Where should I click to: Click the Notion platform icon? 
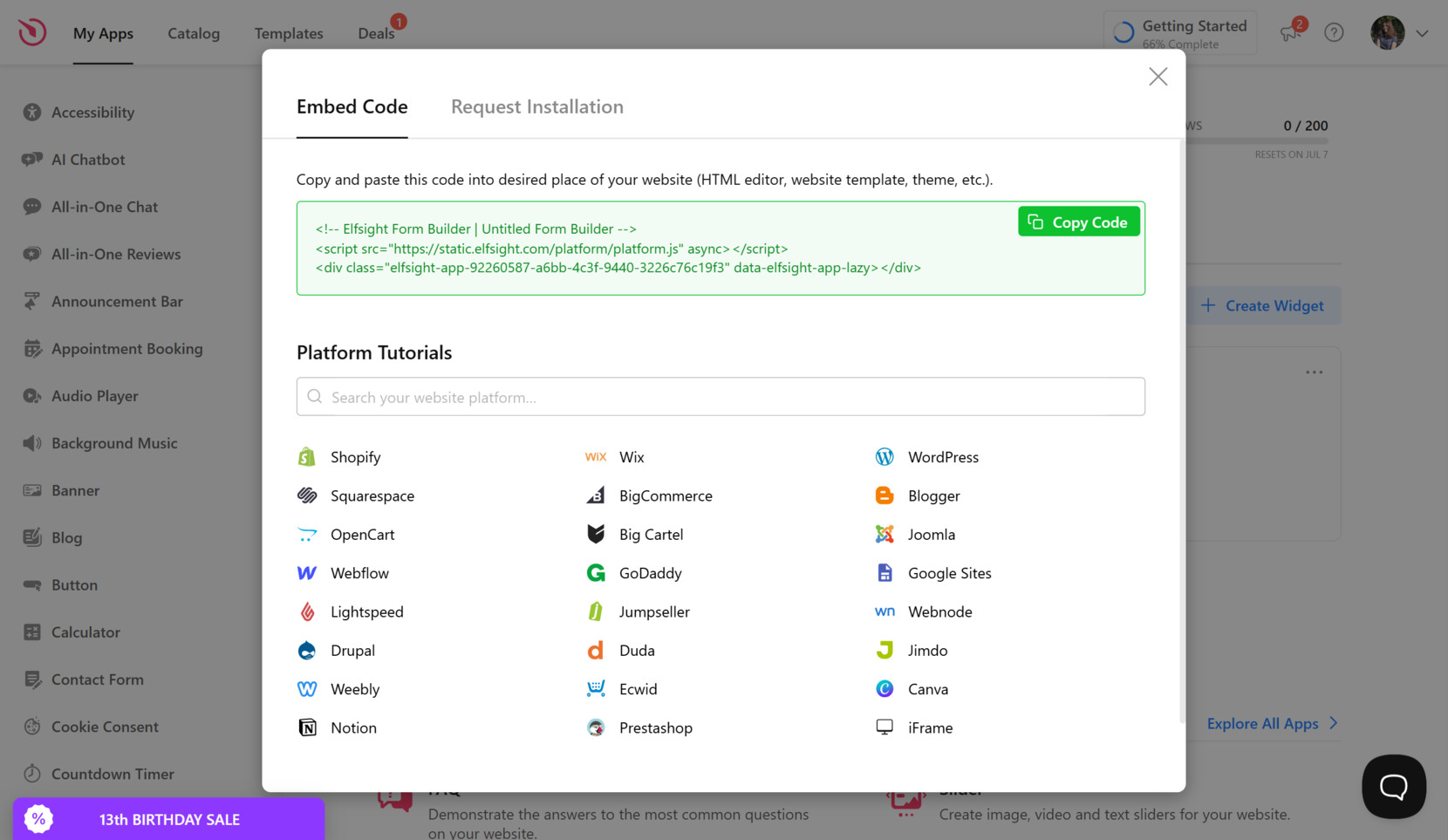click(307, 727)
